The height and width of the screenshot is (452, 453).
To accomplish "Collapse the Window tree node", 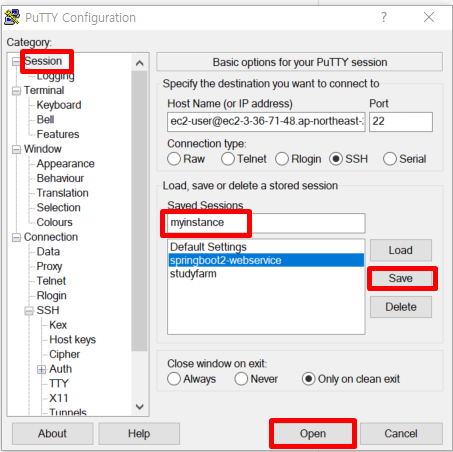I will (x=16, y=149).
